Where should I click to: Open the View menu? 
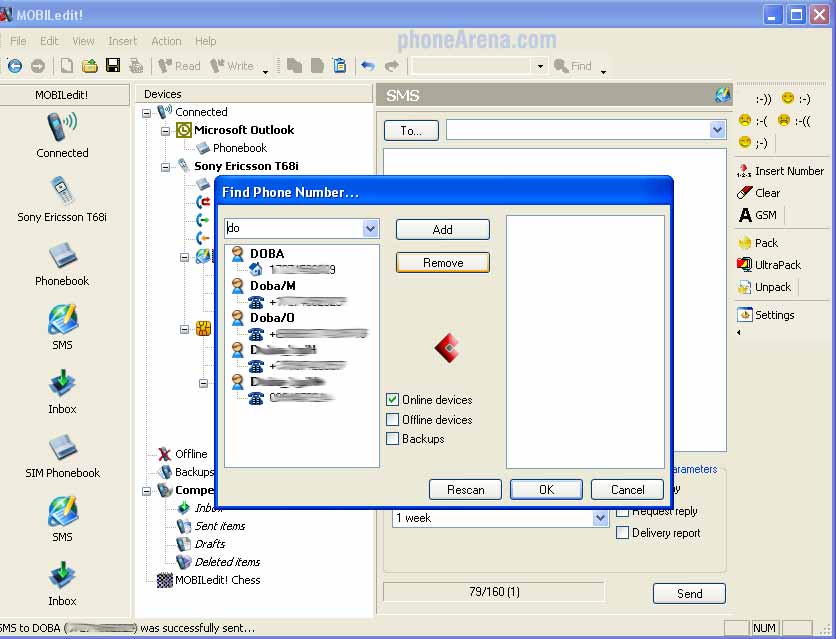click(x=83, y=41)
